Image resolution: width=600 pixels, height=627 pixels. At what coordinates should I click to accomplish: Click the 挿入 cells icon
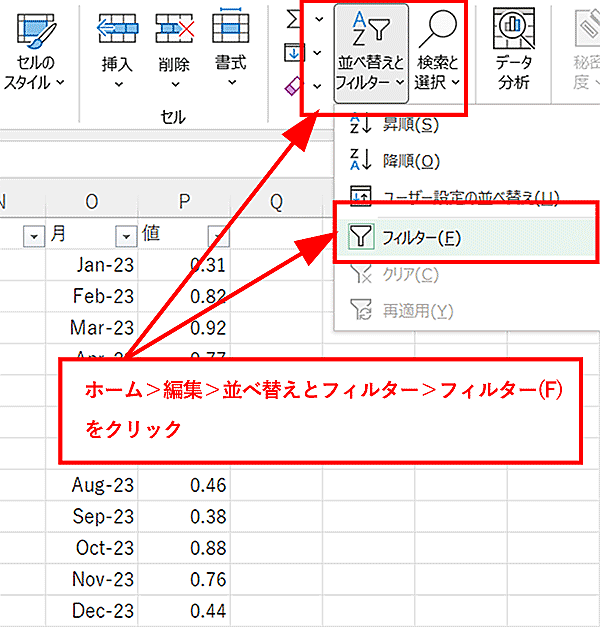coord(118,30)
